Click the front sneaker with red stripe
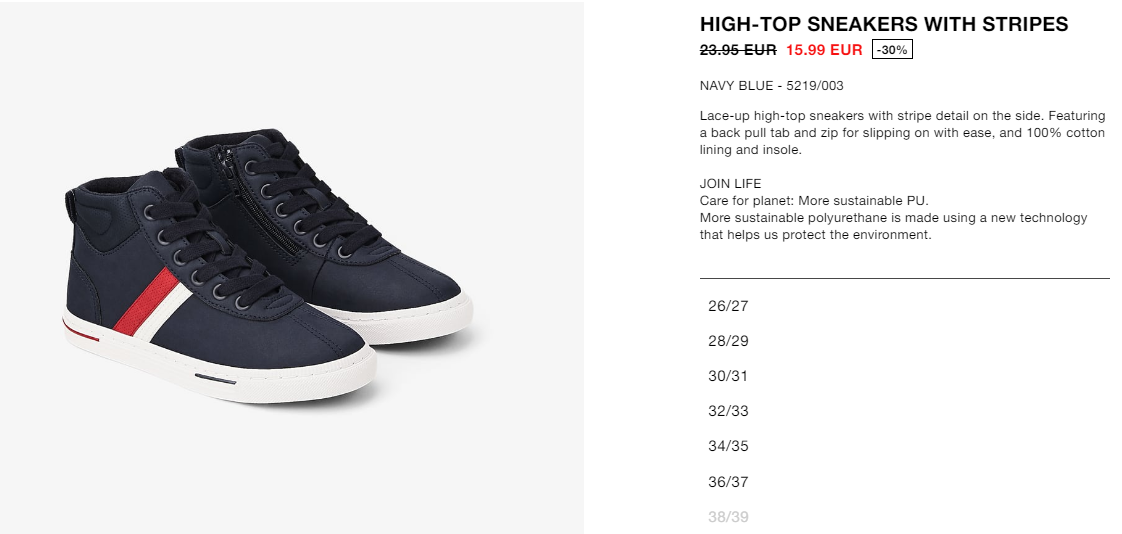 pos(218,286)
